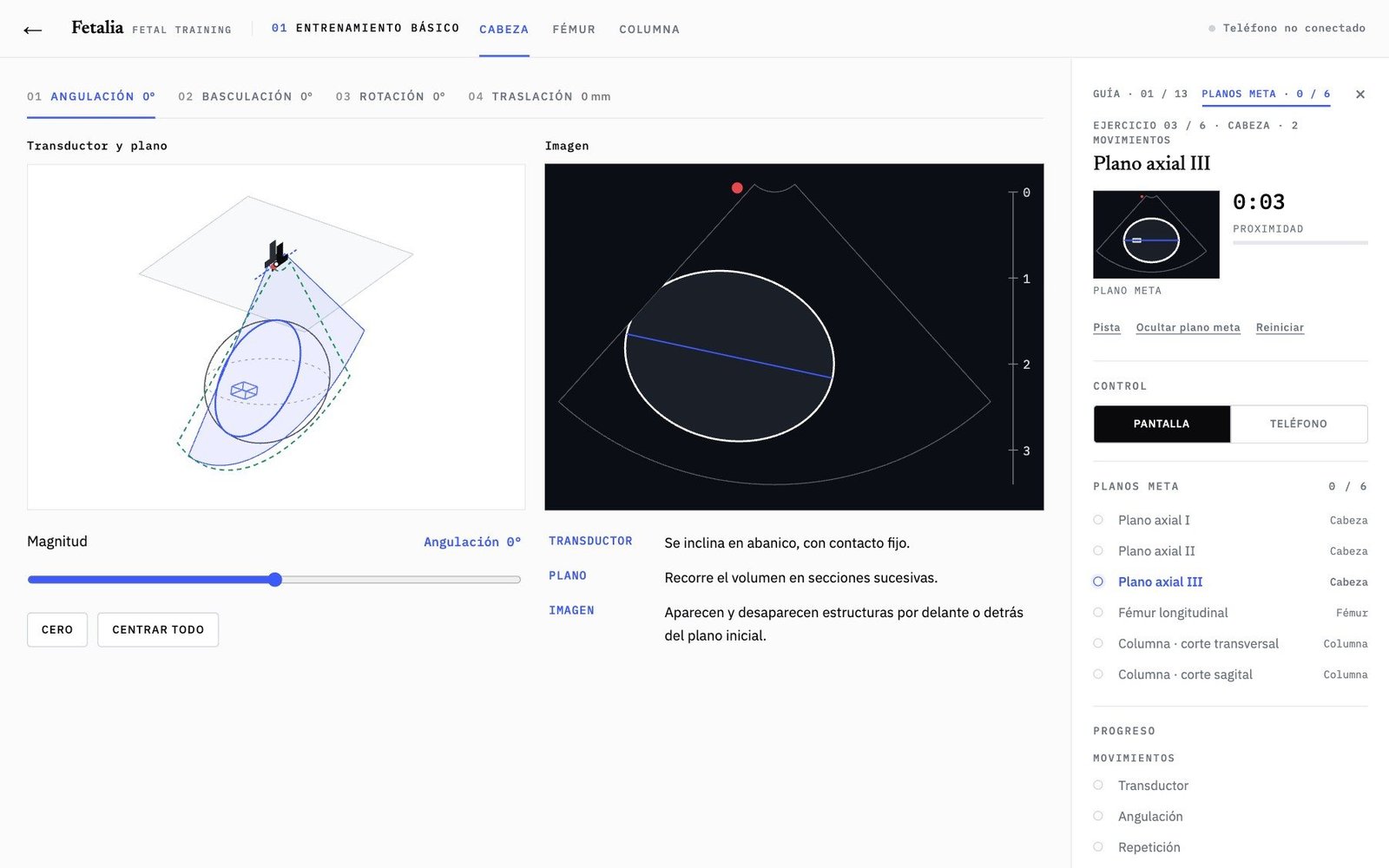Click the 01 Entrenamiento básico heading

click(x=365, y=29)
